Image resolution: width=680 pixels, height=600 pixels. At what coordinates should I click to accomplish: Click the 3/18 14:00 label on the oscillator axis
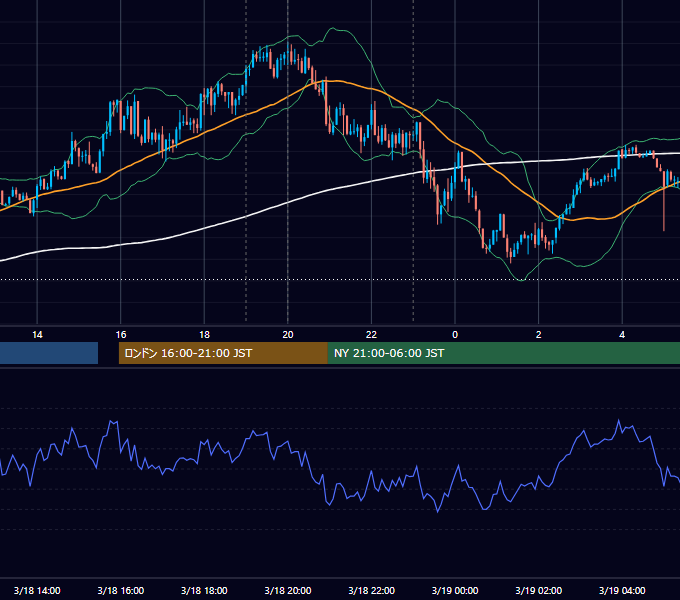click(x=37, y=590)
